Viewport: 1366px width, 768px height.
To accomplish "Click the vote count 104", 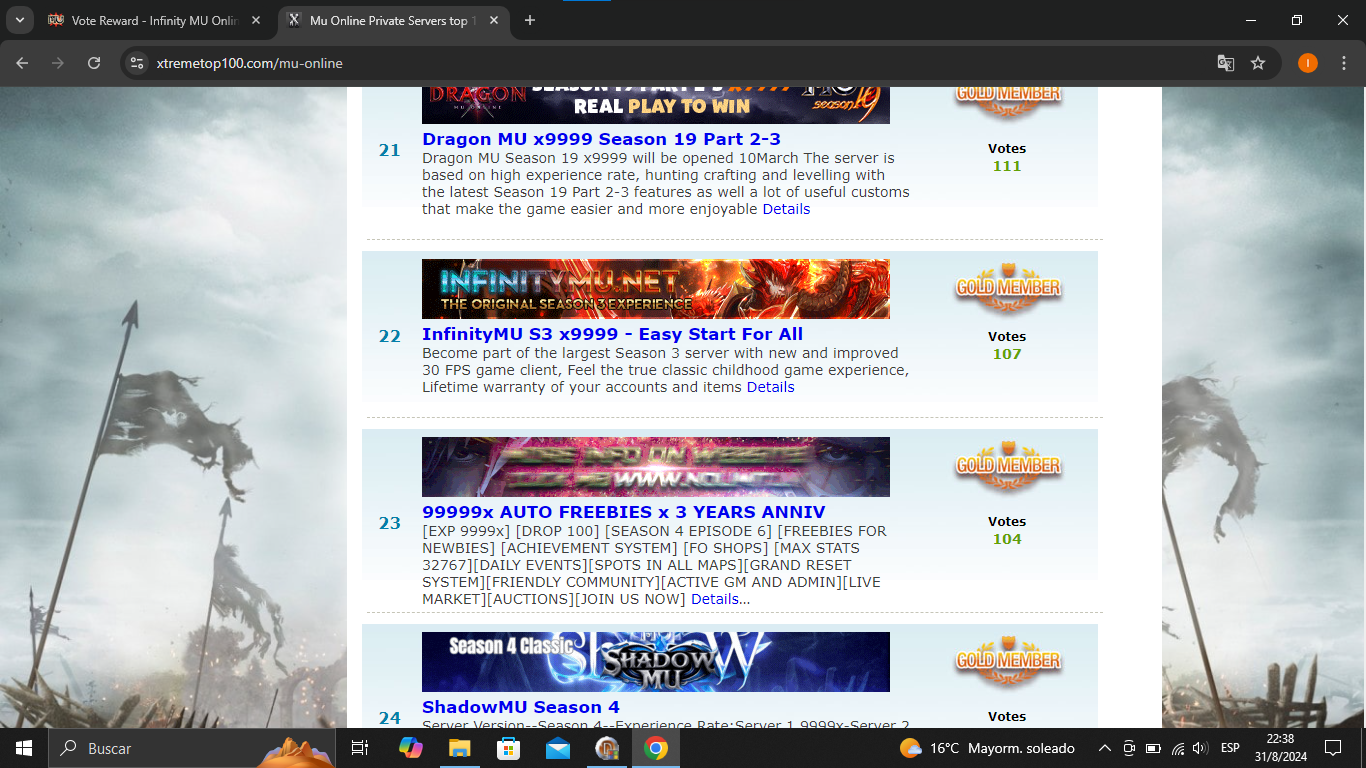I will point(1007,539).
